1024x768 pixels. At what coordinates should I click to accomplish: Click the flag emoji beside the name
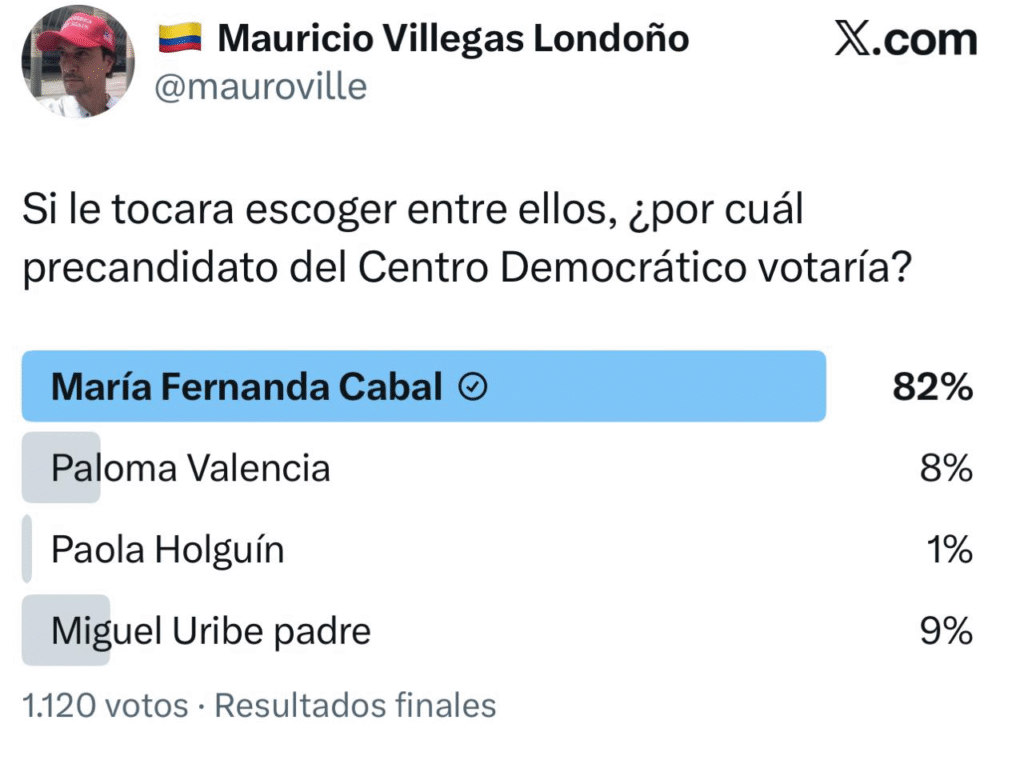coord(180,38)
